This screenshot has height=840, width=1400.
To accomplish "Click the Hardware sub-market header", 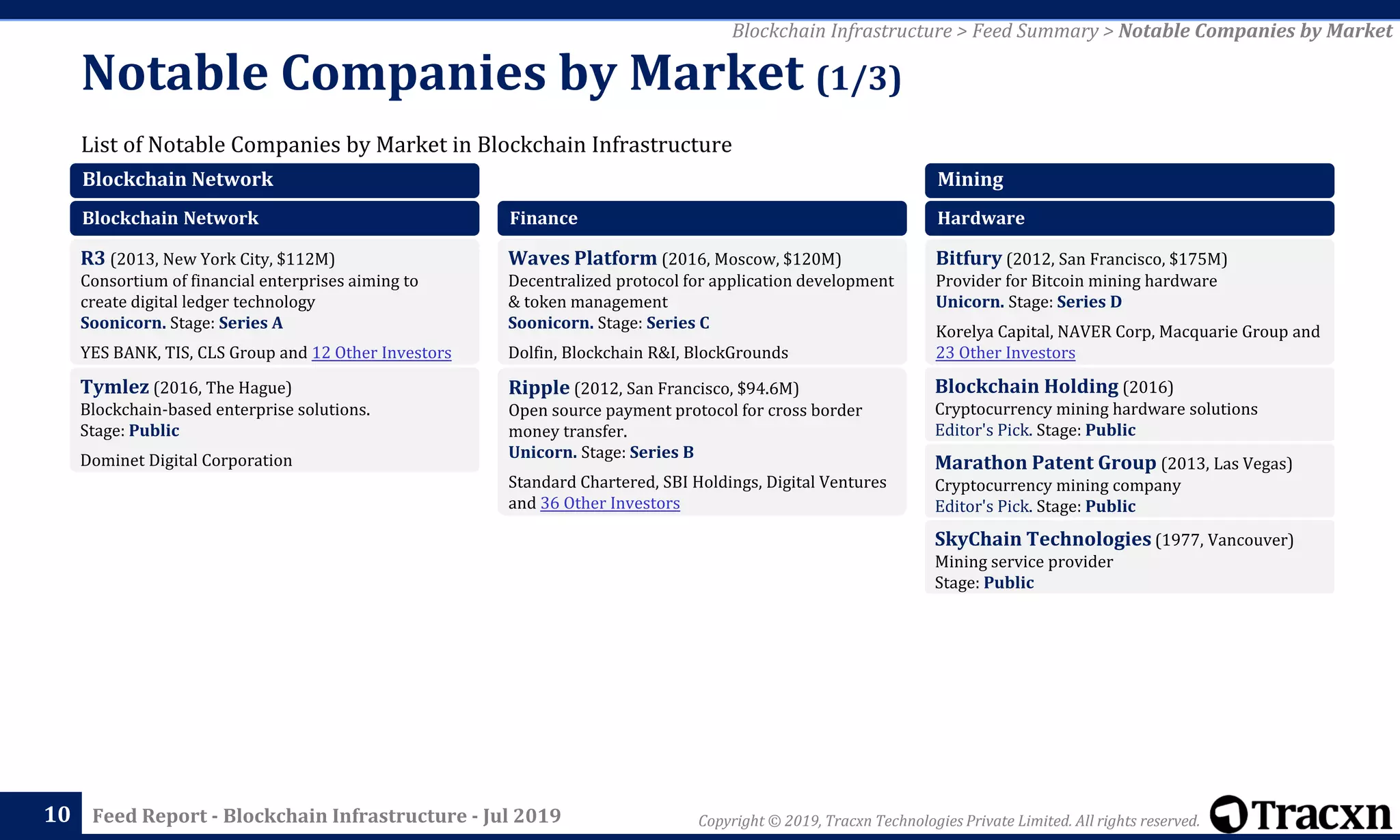I will tap(1129, 218).
